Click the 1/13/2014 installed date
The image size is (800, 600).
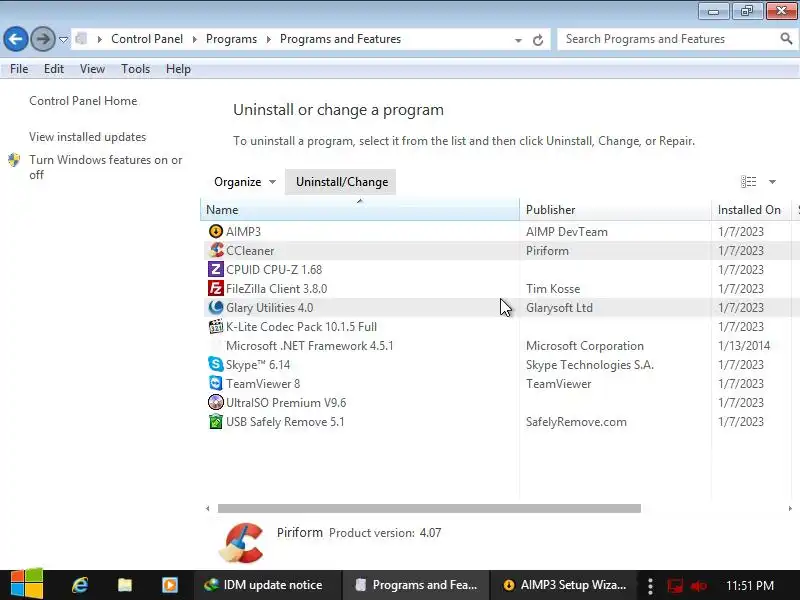pyautogui.click(x=744, y=346)
